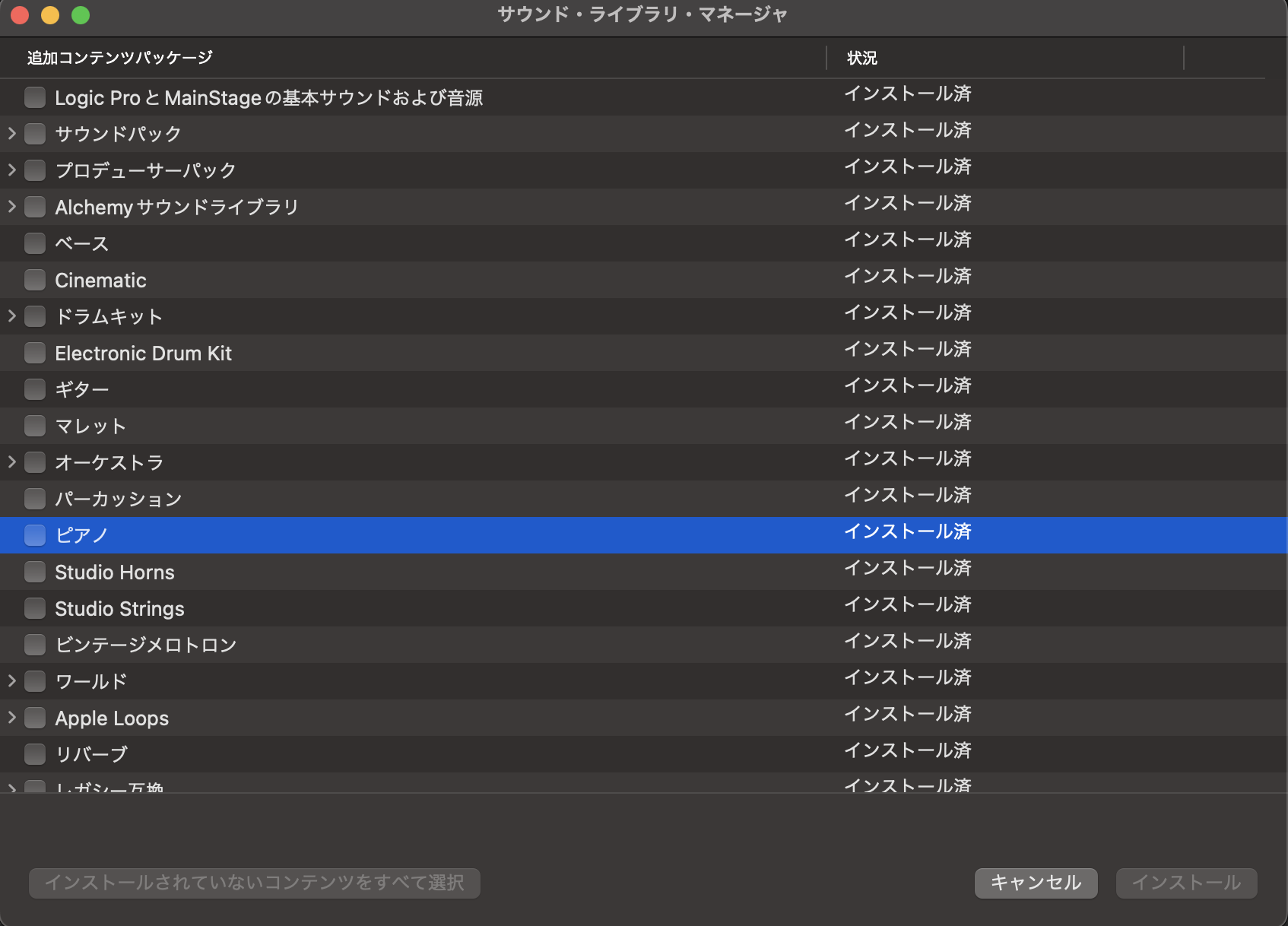1288x926 pixels.
Task: Toggle the ピアノ checkbox in highlighted row
Action: (35, 535)
